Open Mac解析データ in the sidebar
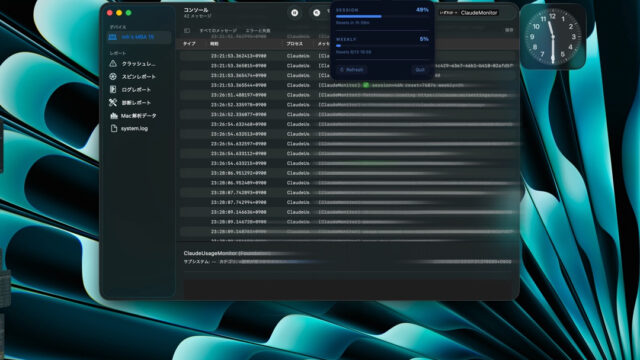The width and height of the screenshot is (640, 360). (133, 116)
